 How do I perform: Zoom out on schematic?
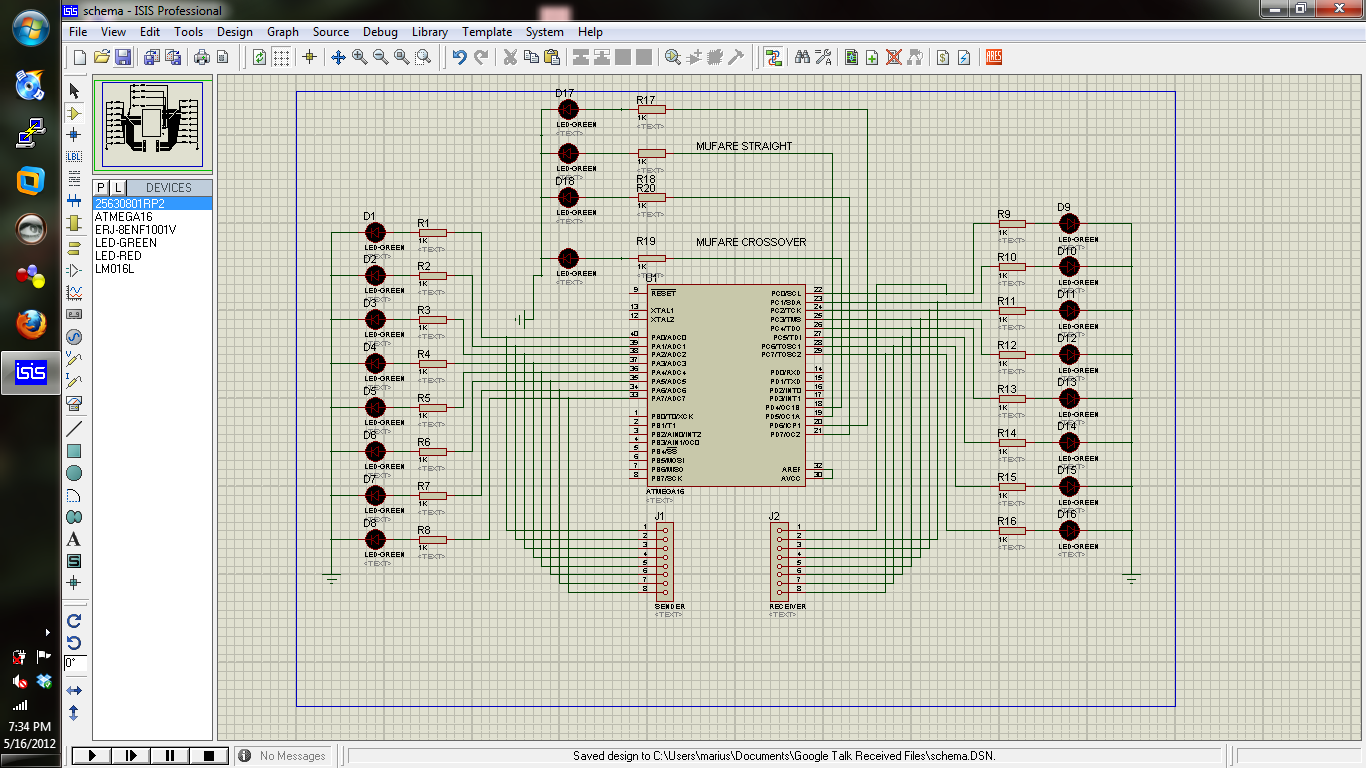pyautogui.click(x=381, y=57)
